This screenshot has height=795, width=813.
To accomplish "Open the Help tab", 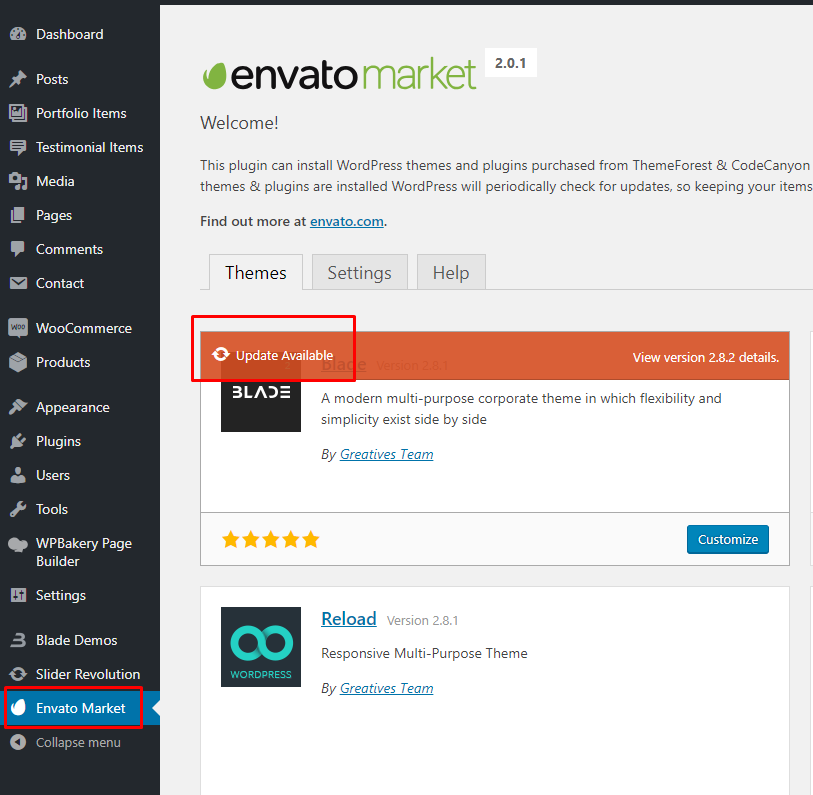I will point(450,273).
